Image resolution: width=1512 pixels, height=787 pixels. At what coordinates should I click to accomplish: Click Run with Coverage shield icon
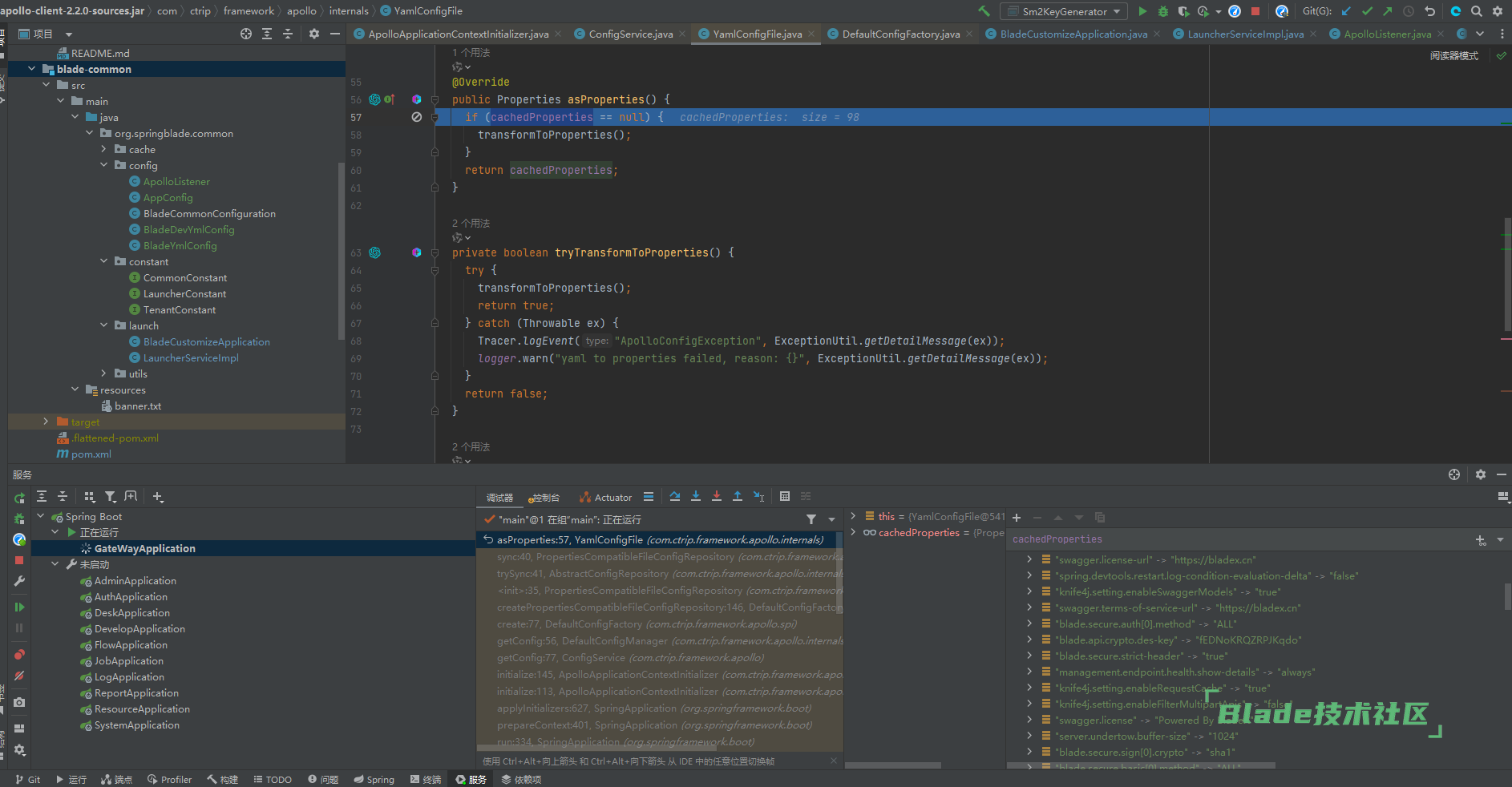(x=1183, y=11)
